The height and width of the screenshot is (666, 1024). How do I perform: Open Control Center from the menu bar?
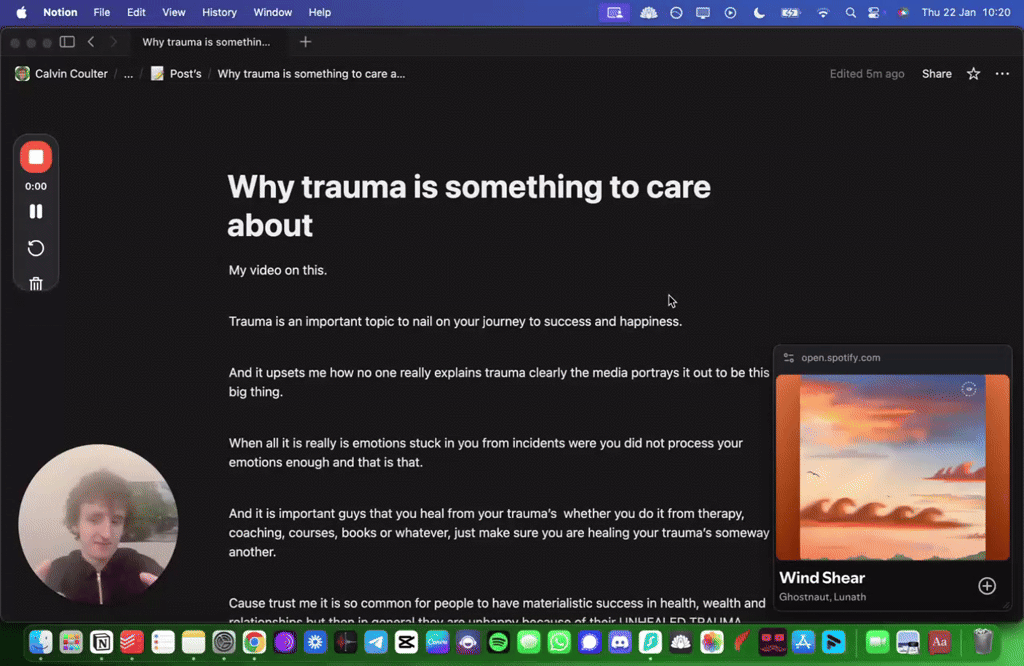[873, 13]
